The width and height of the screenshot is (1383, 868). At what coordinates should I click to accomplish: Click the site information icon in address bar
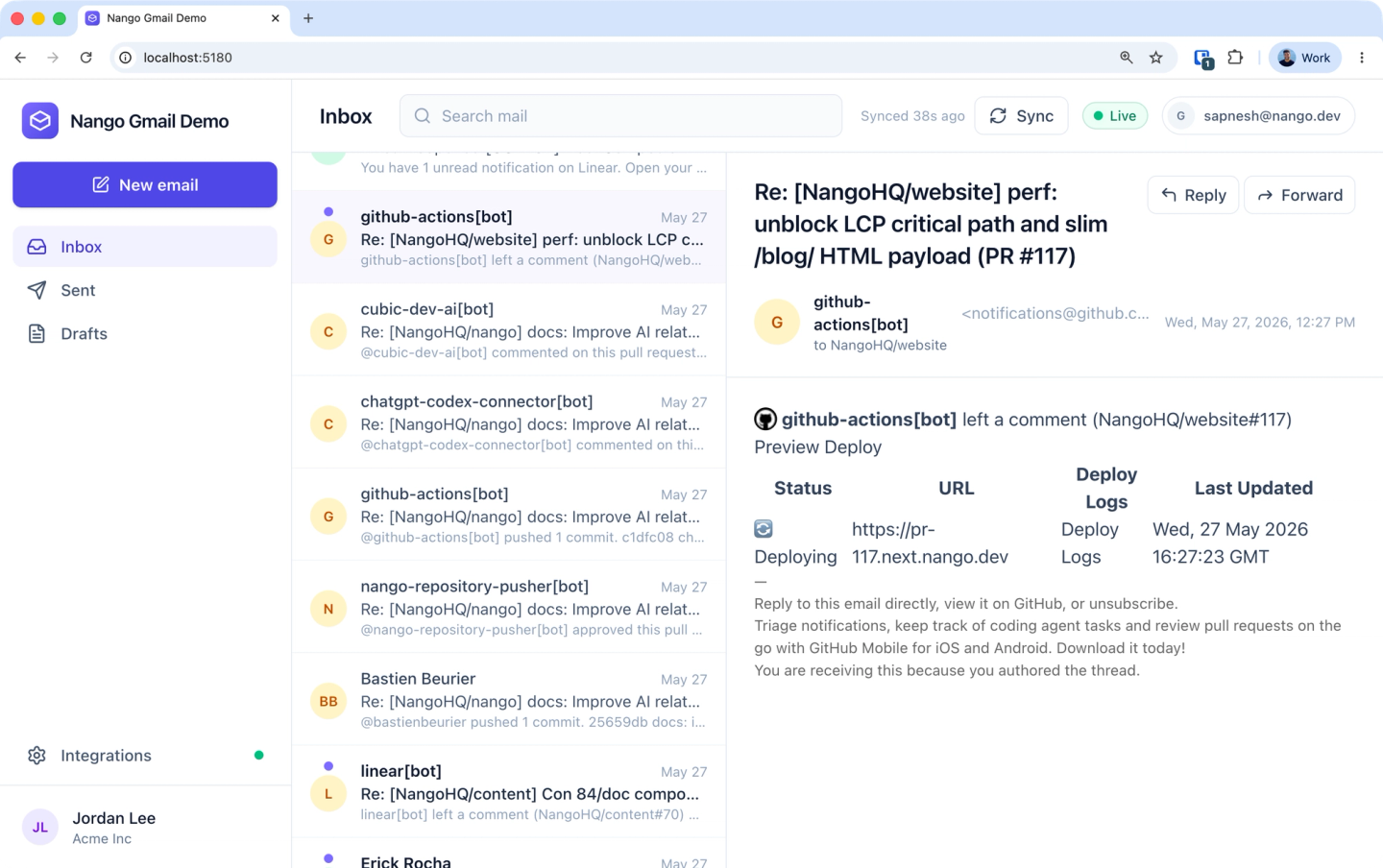pos(126,58)
